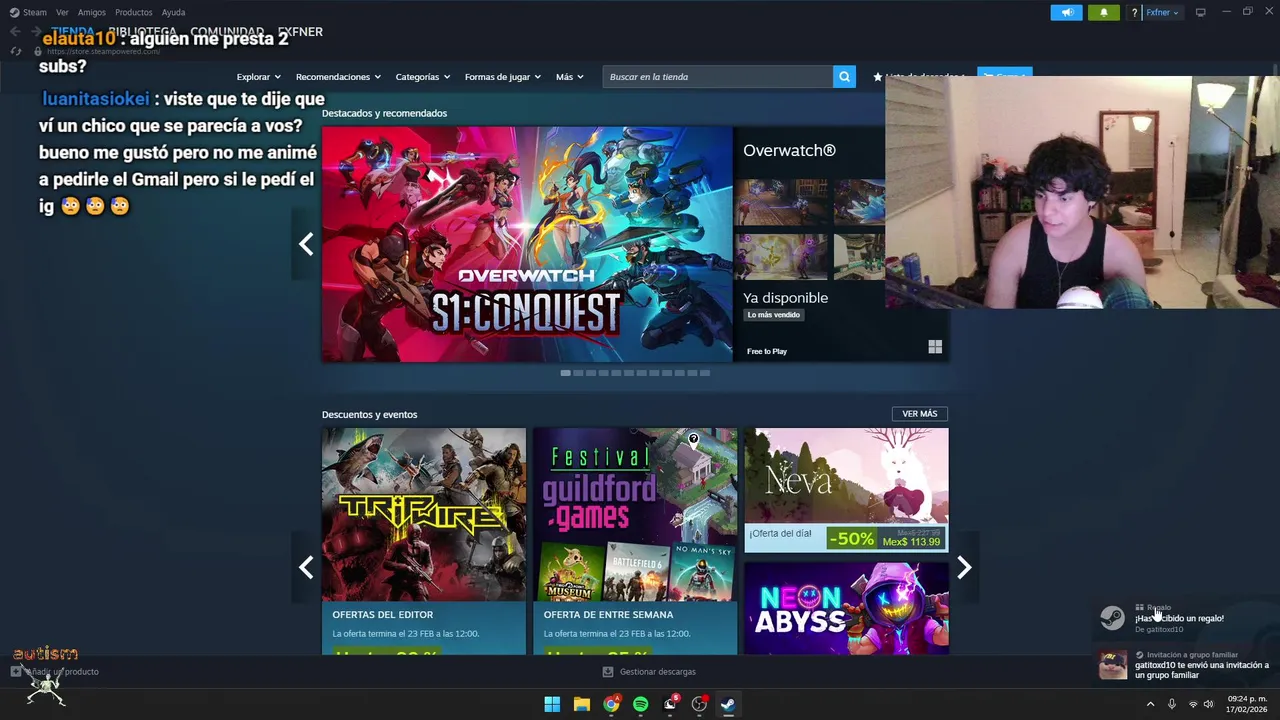Open the first Overwatch screenshot thumbnail
1280x720 pixels.
[x=781, y=202]
